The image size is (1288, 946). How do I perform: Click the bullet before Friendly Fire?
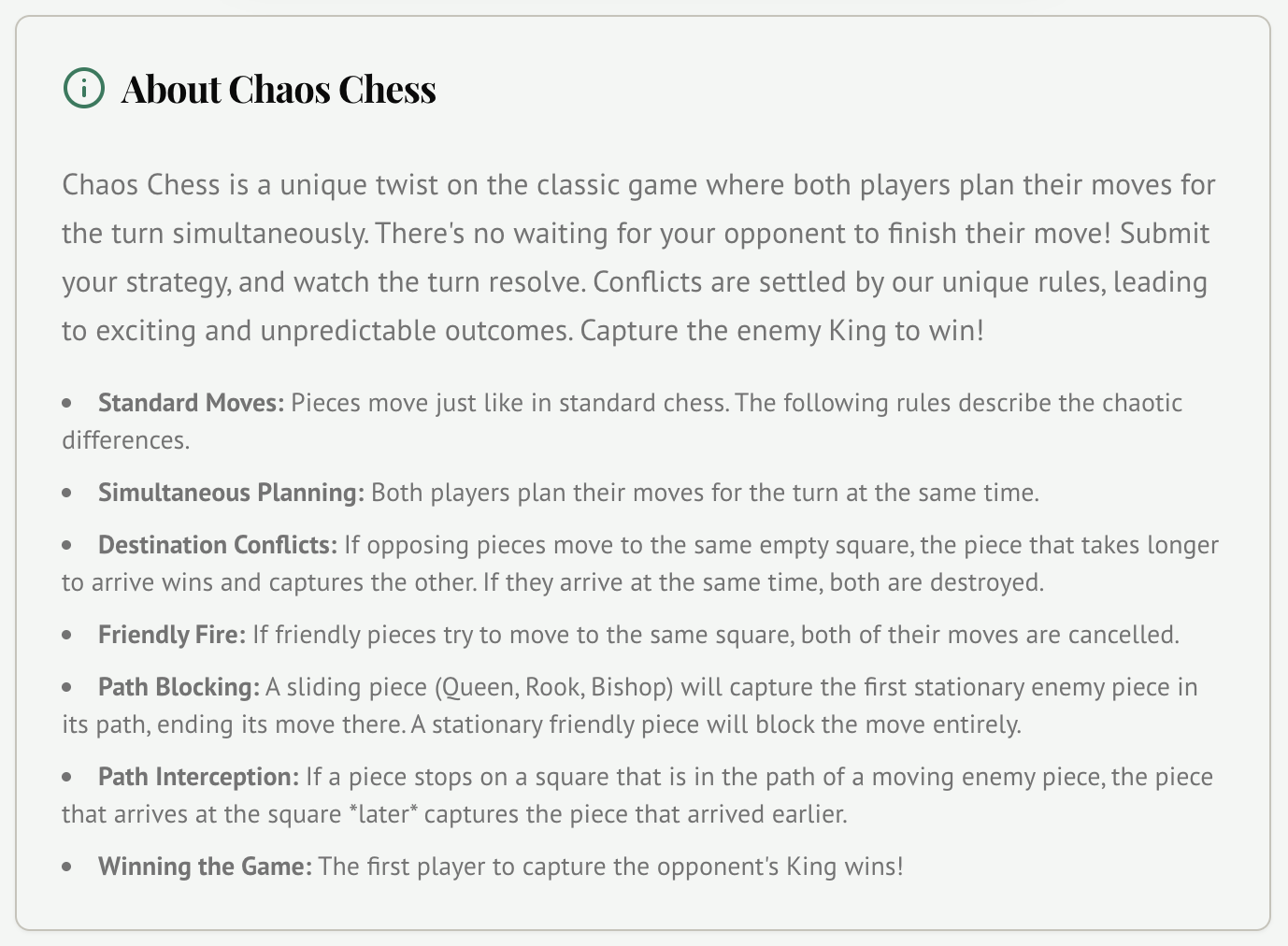[67, 636]
